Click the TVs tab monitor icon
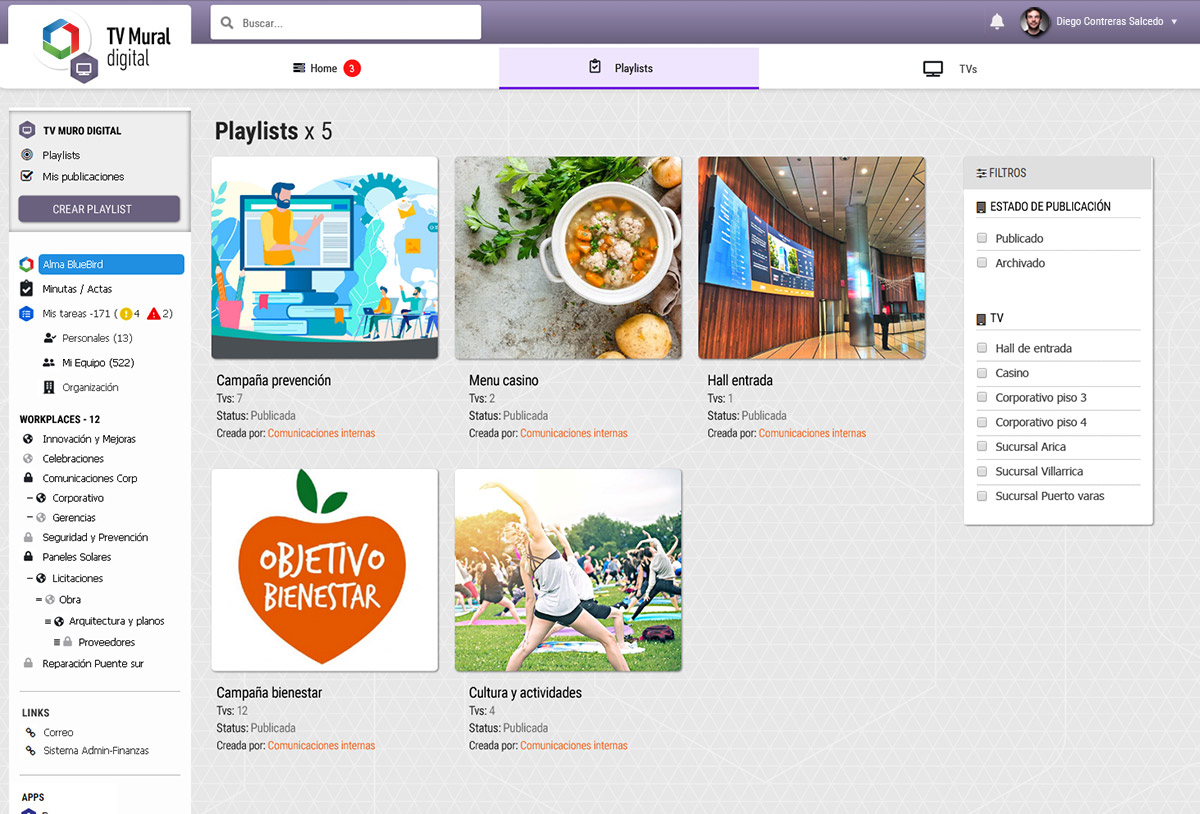Viewport: 1200px width, 814px height. pyautogui.click(x=933, y=69)
